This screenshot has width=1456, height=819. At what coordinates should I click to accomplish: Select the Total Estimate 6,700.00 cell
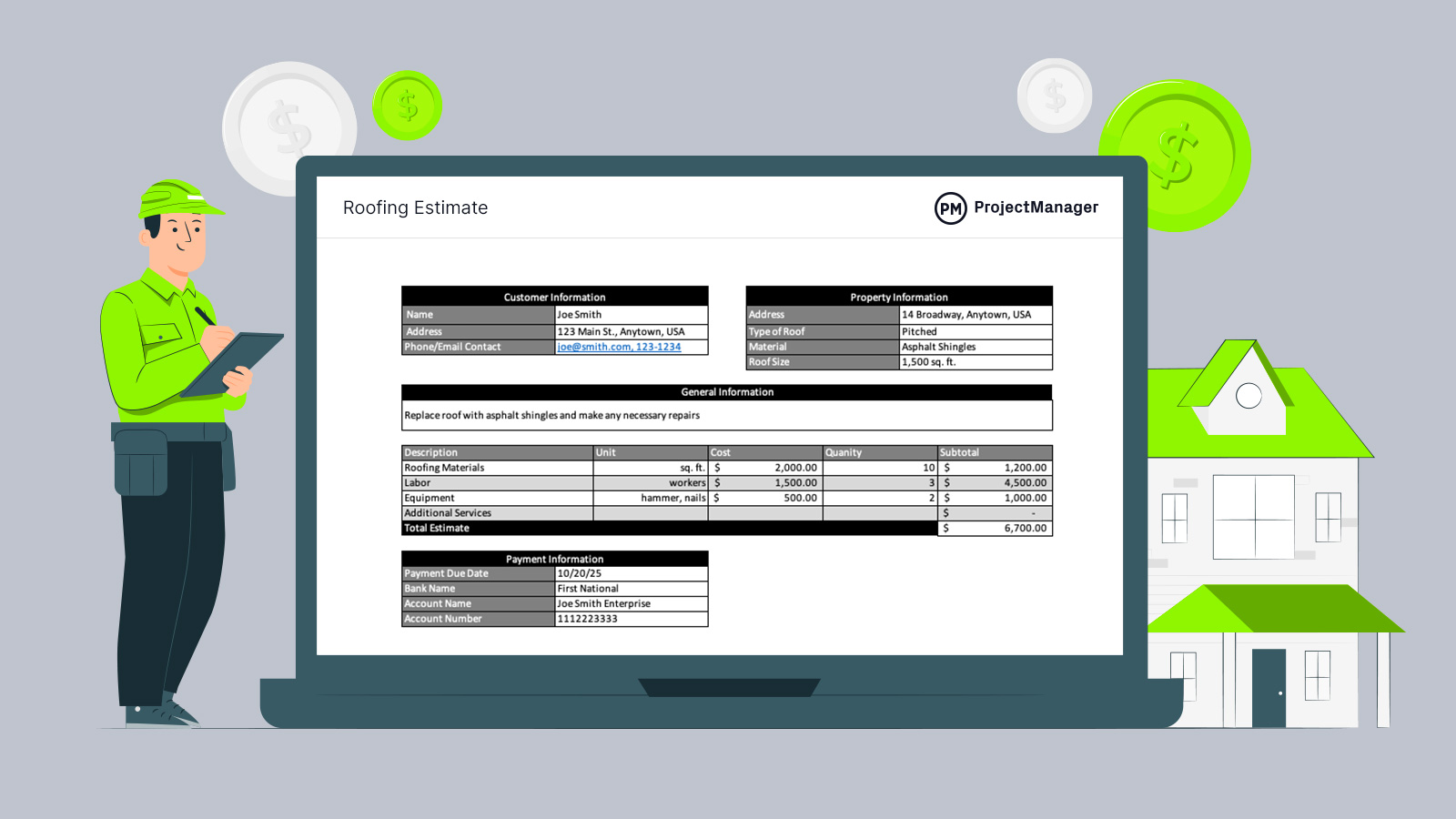pyautogui.click(x=995, y=528)
